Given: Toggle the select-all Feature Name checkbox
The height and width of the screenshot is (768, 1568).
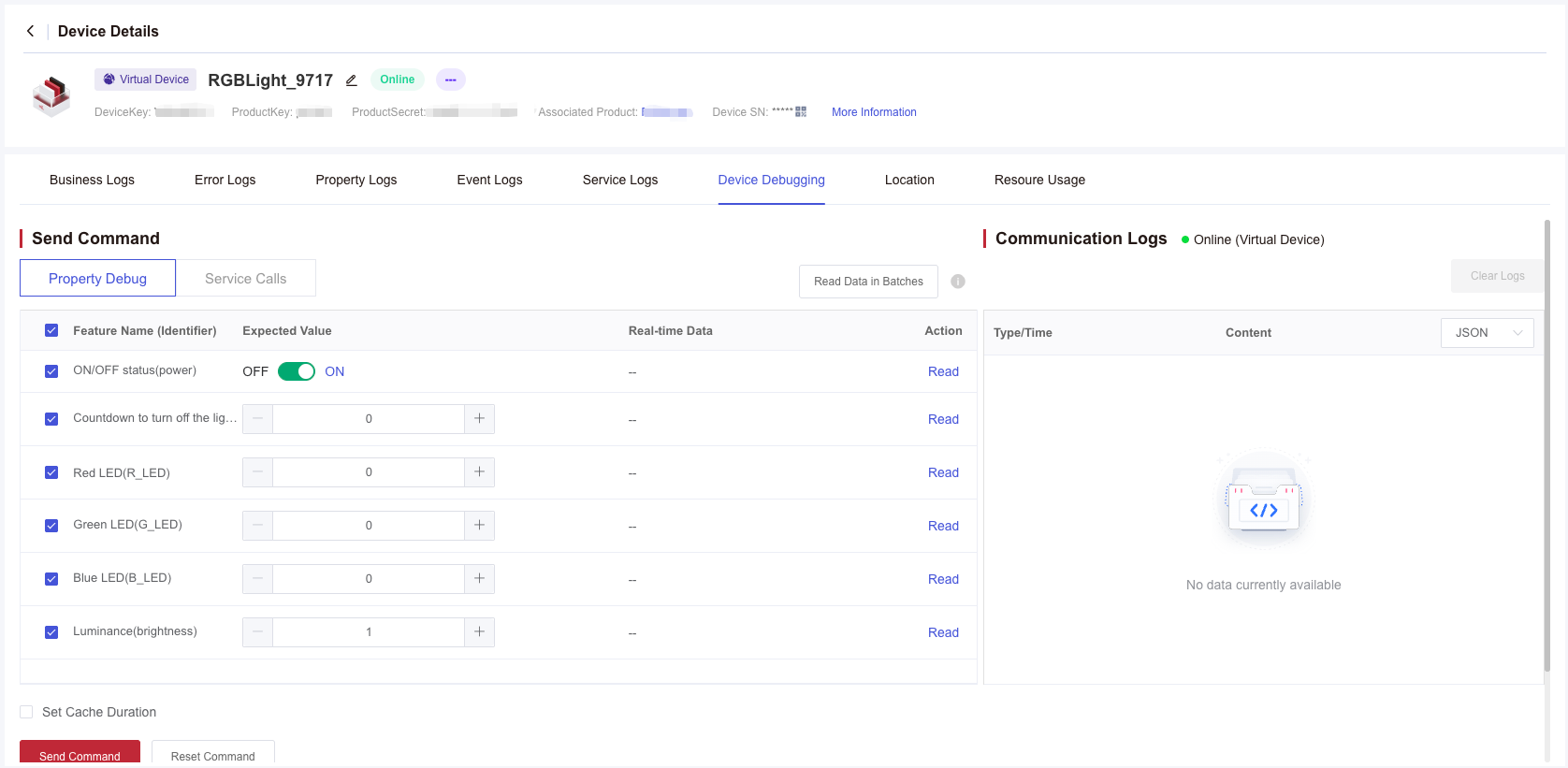Looking at the screenshot, I should click(51, 330).
